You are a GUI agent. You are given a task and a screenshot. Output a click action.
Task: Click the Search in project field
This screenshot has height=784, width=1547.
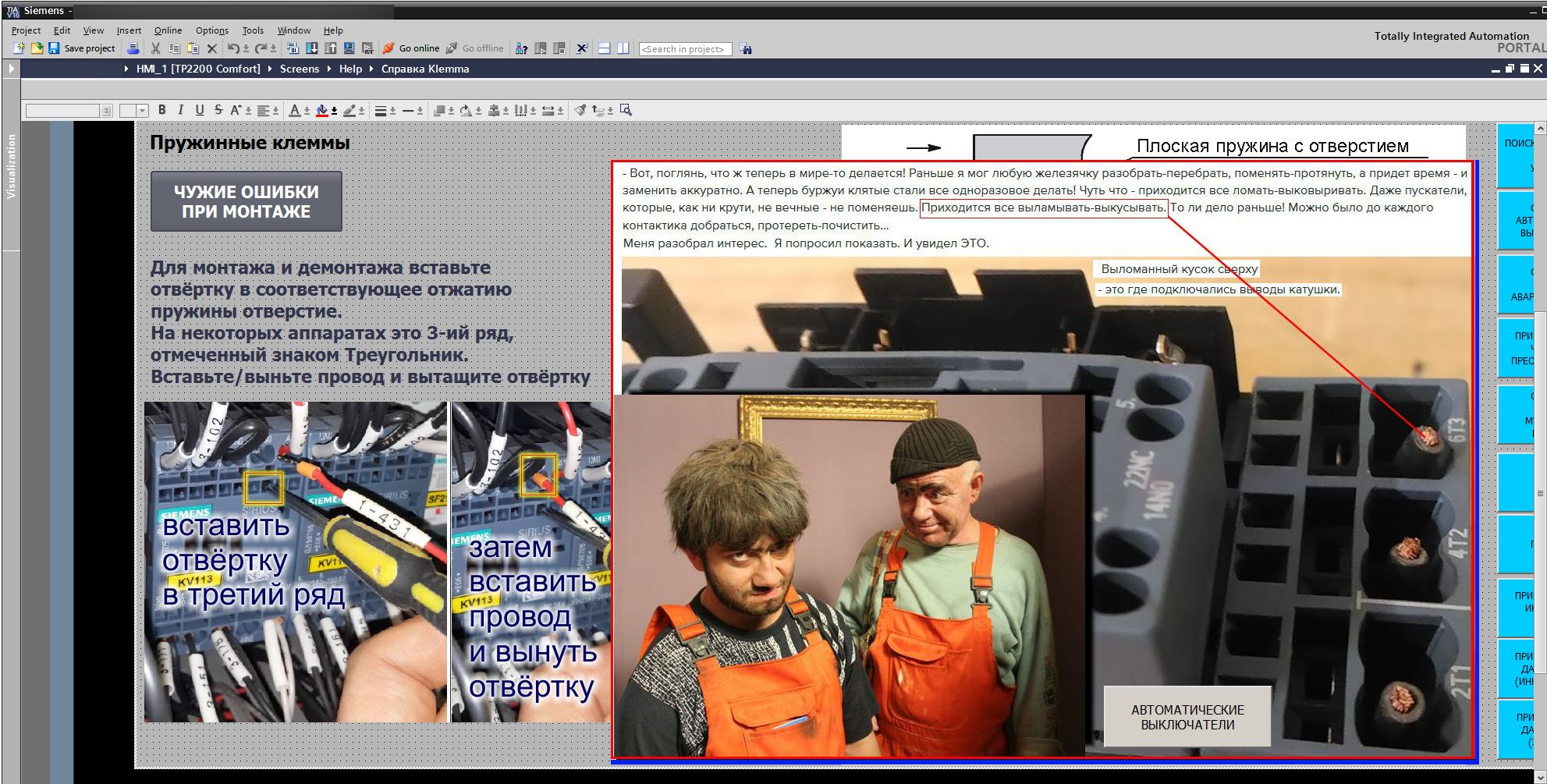[x=685, y=49]
